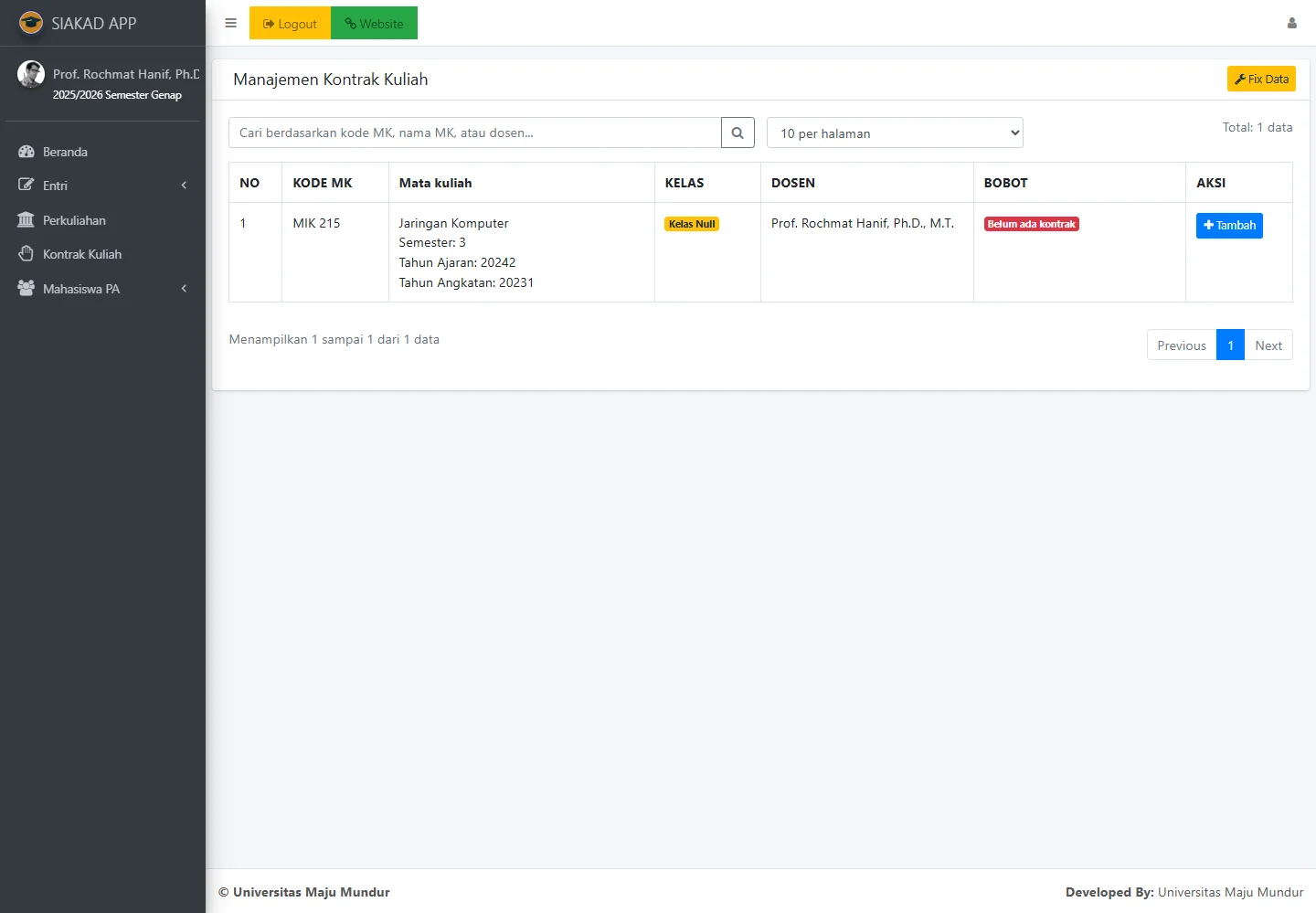Open Beranda from the sidebar

(65, 152)
